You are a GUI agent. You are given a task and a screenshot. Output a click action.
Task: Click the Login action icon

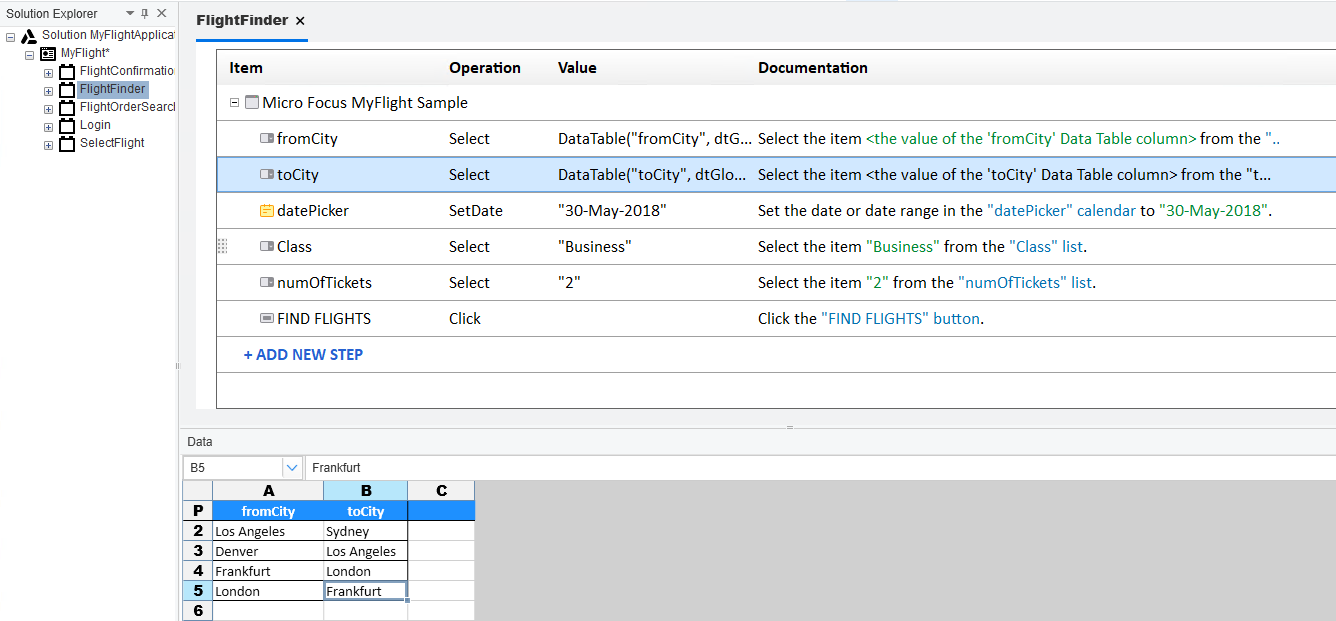(67, 126)
